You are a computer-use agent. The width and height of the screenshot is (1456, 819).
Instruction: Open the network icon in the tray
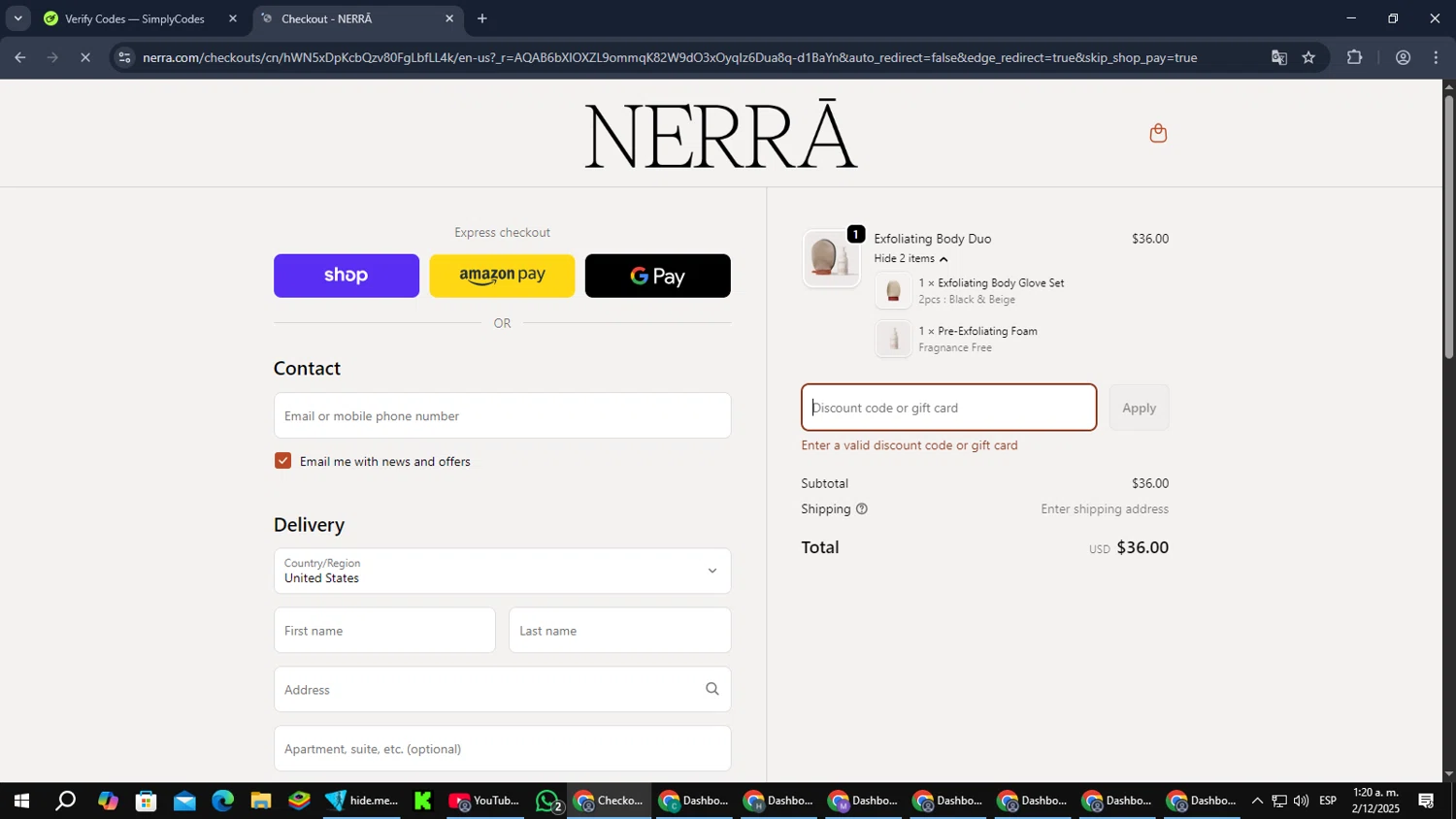click(1279, 801)
